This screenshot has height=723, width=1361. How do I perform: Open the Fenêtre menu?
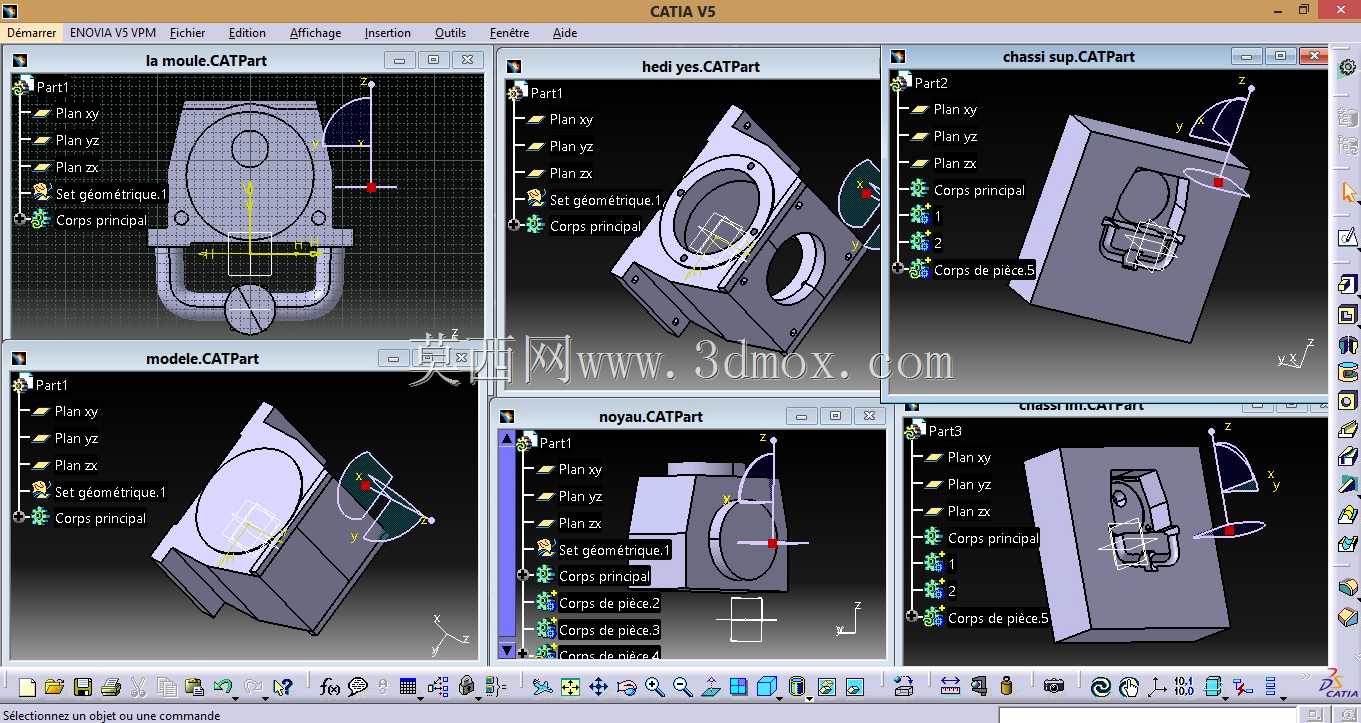click(x=510, y=33)
